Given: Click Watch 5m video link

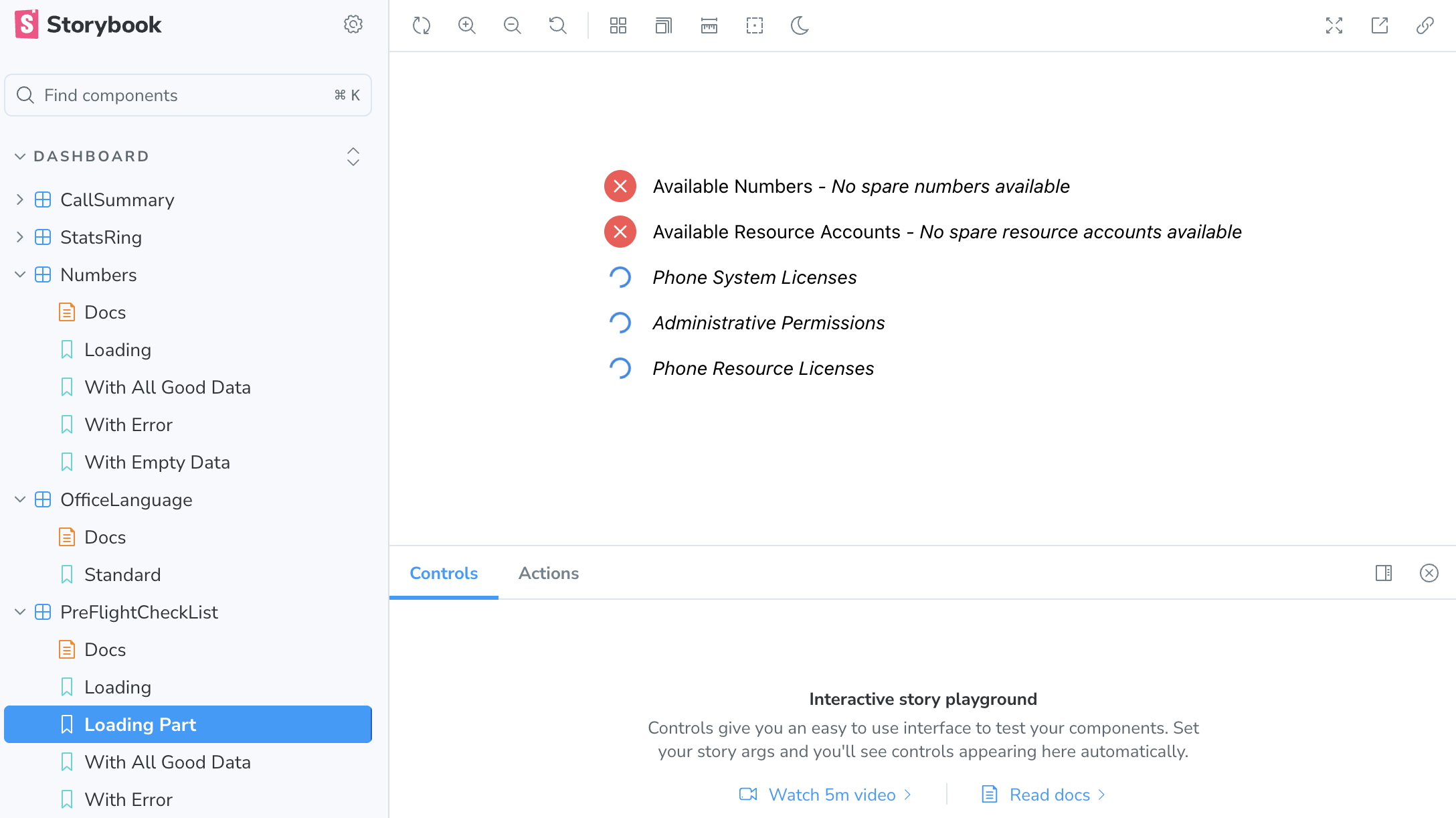Looking at the screenshot, I should point(831,795).
